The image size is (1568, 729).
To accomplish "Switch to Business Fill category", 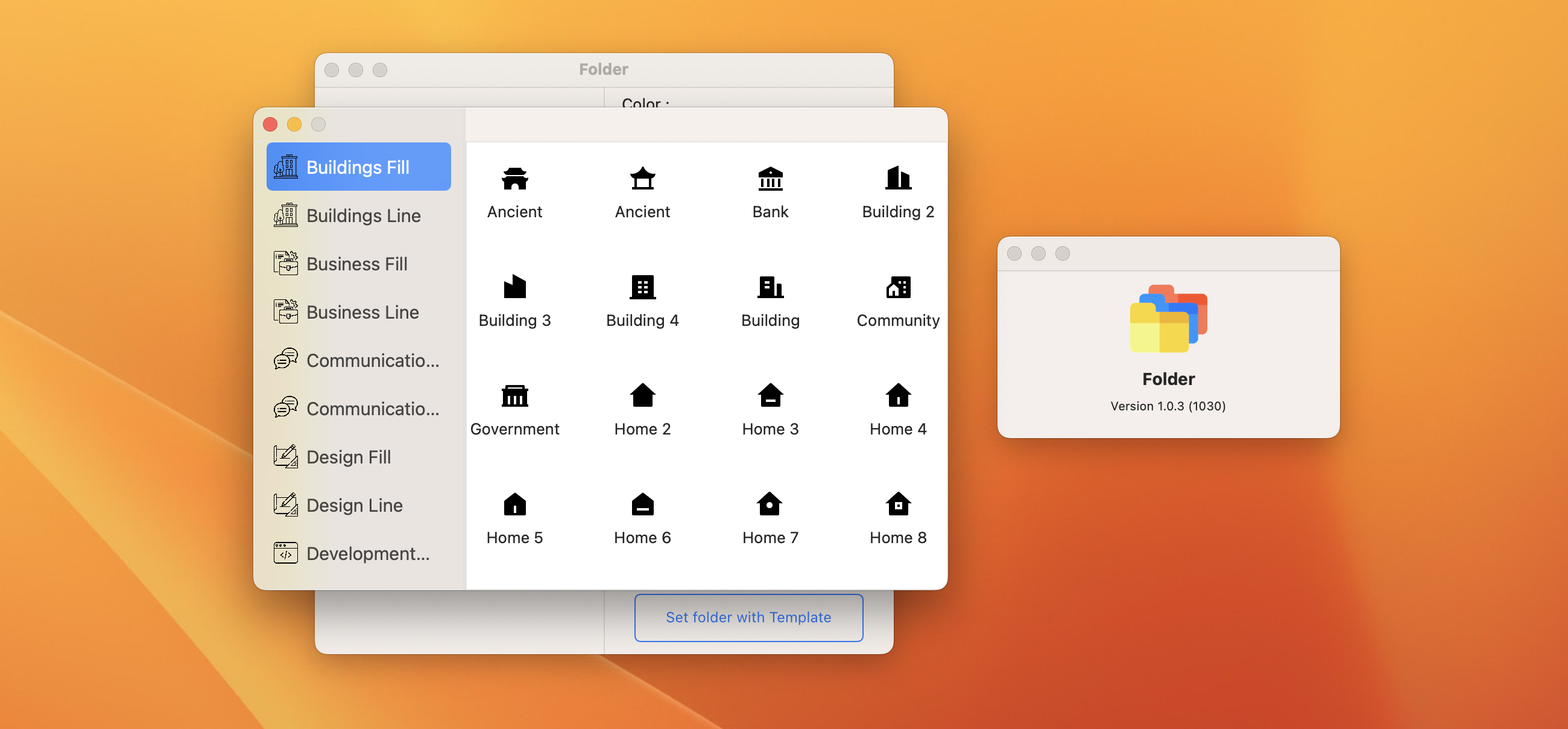I will coord(358,264).
